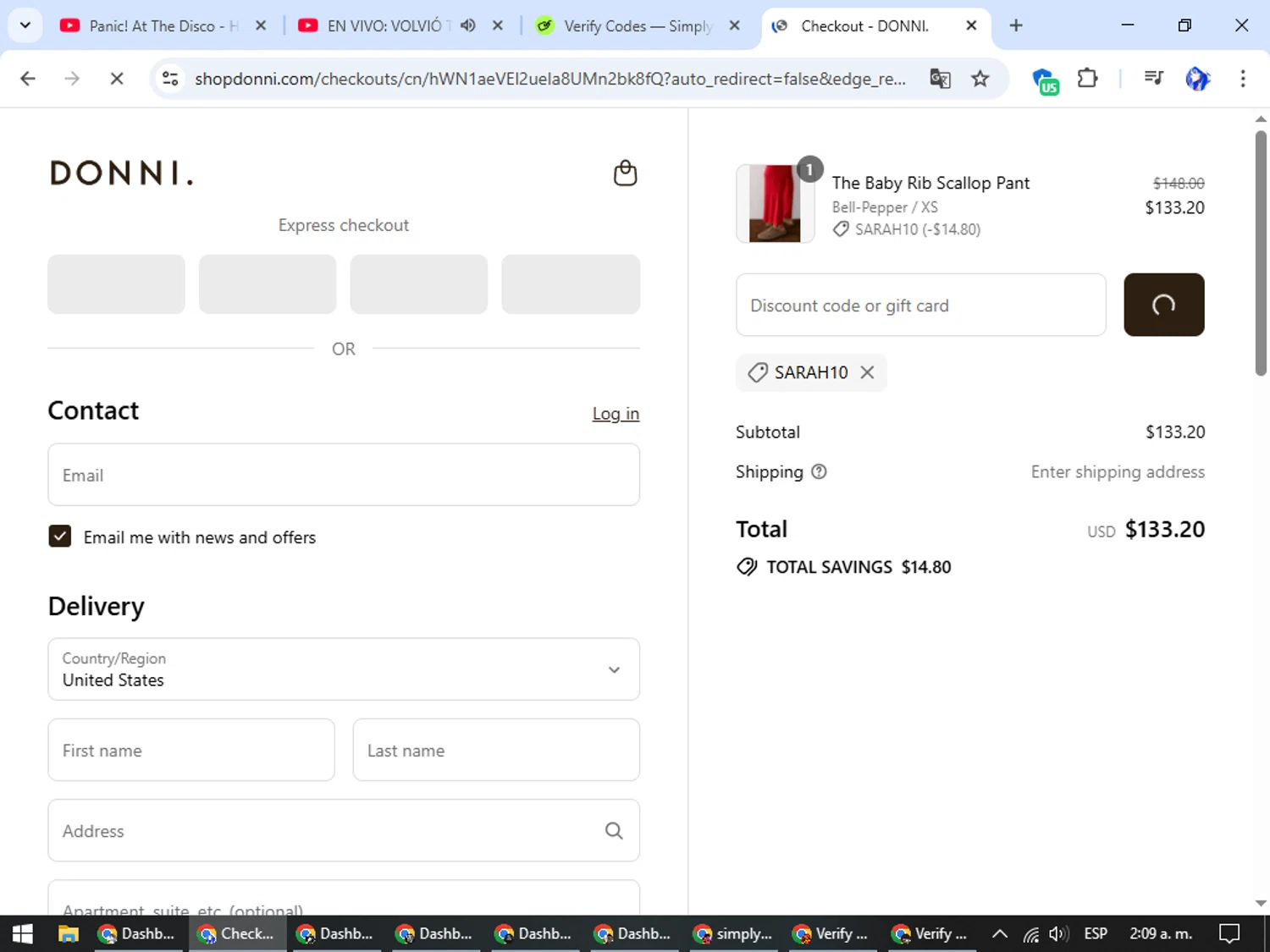The height and width of the screenshot is (952, 1270).
Task: Close the Checkout - DONNI tab
Action: [971, 25]
